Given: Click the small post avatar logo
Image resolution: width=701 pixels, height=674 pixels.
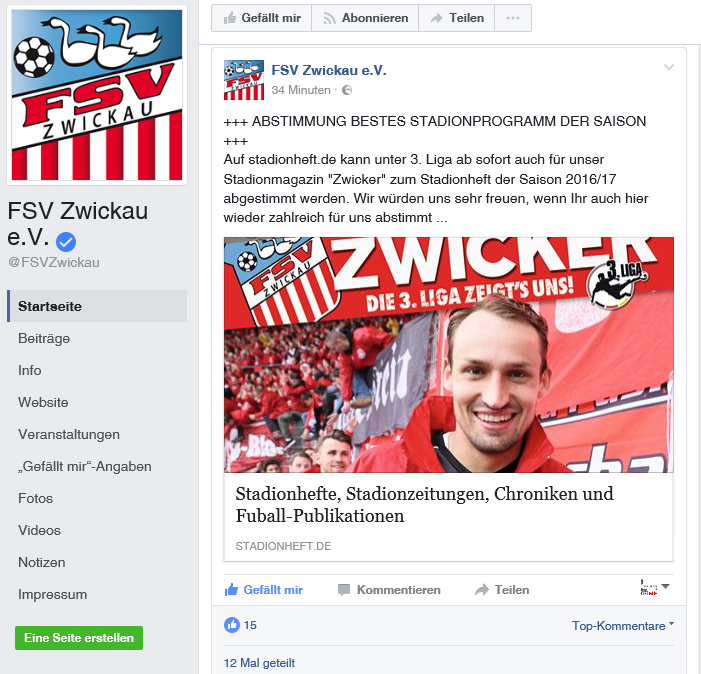Looking at the screenshot, I should (244, 80).
